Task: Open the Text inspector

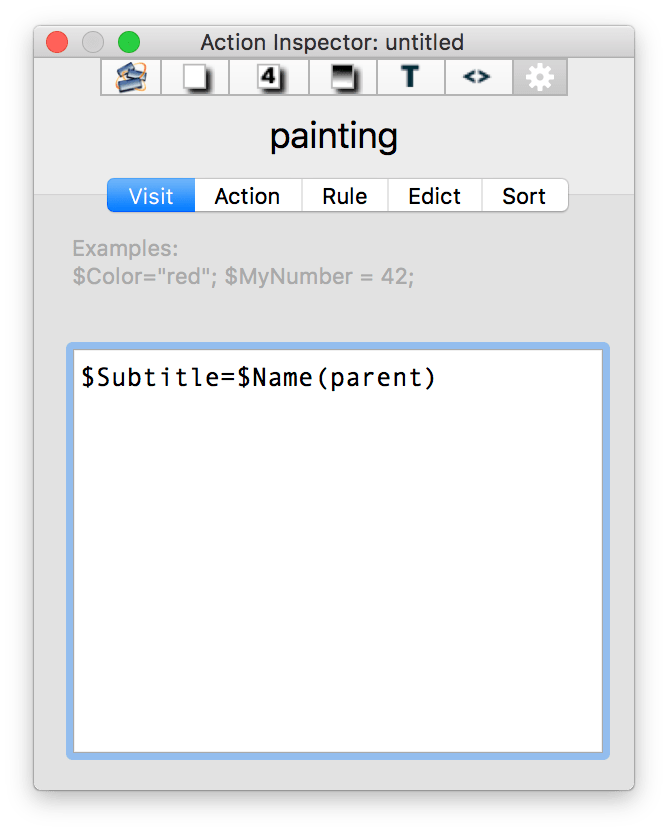Action: pyautogui.click(x=410, y=77)
